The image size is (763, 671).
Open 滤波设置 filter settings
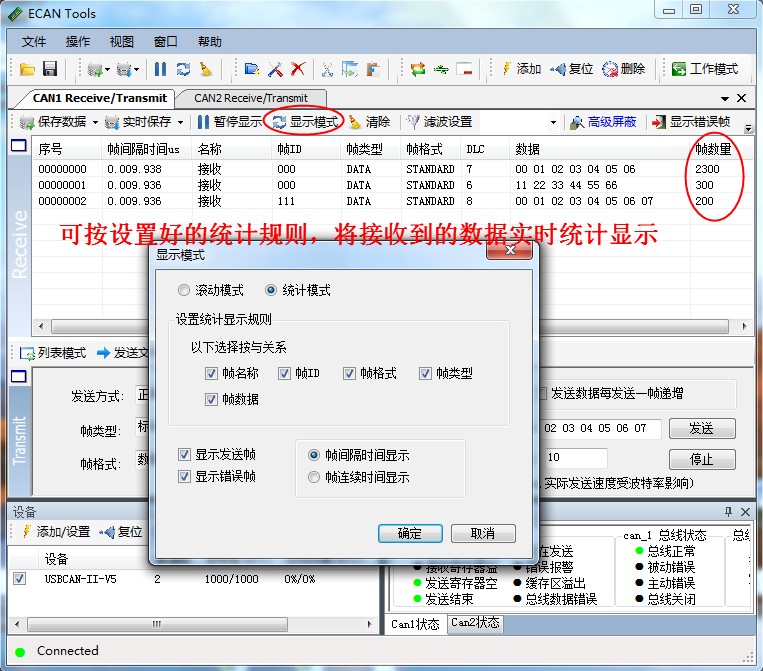tap(438, 122)
